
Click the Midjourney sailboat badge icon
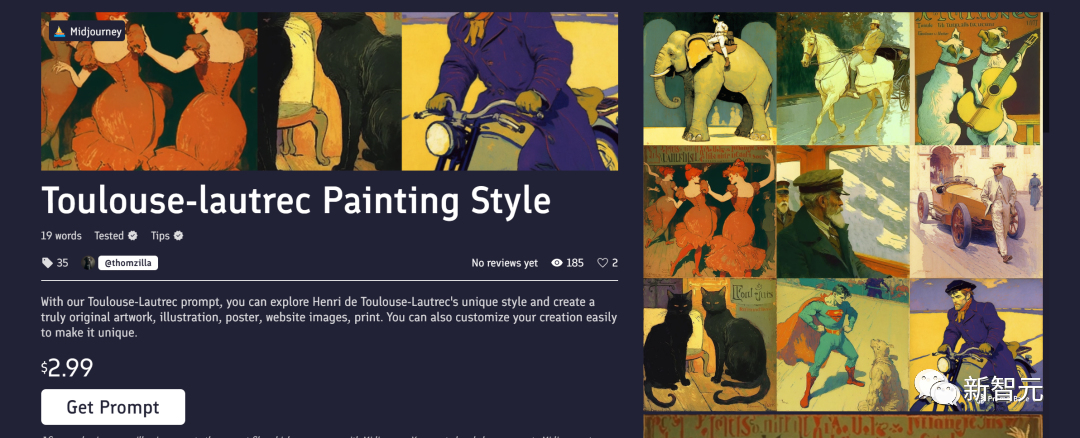coord(59,31)
